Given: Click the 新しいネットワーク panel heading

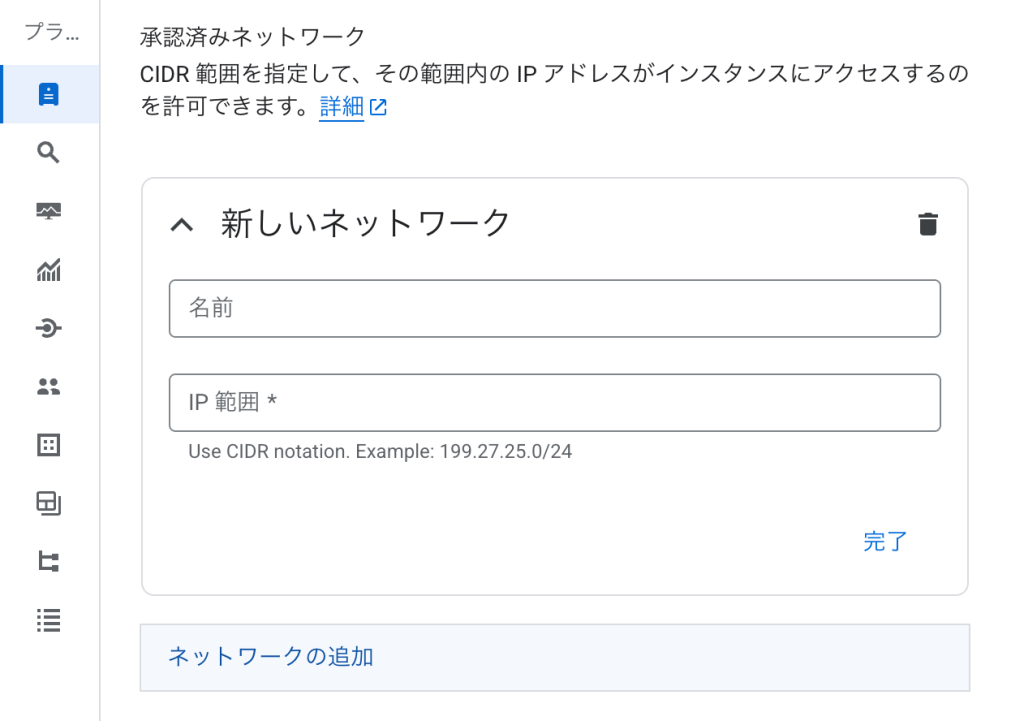Looking at the screenshot, I should pyautogui.click(x=365, y=223).
